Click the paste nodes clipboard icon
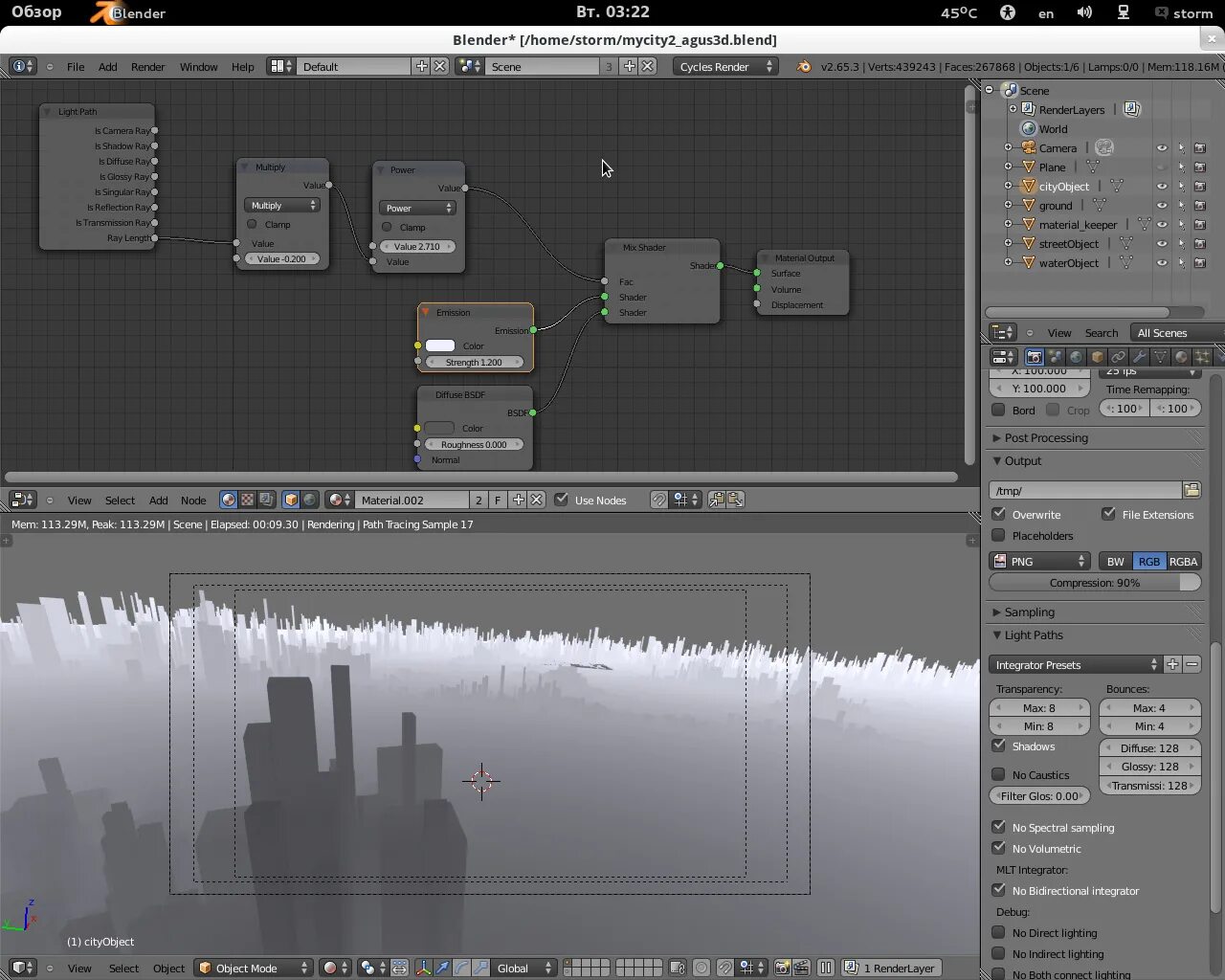The width and height of the screenshot is (1225, 980). [x=735, y=500]
